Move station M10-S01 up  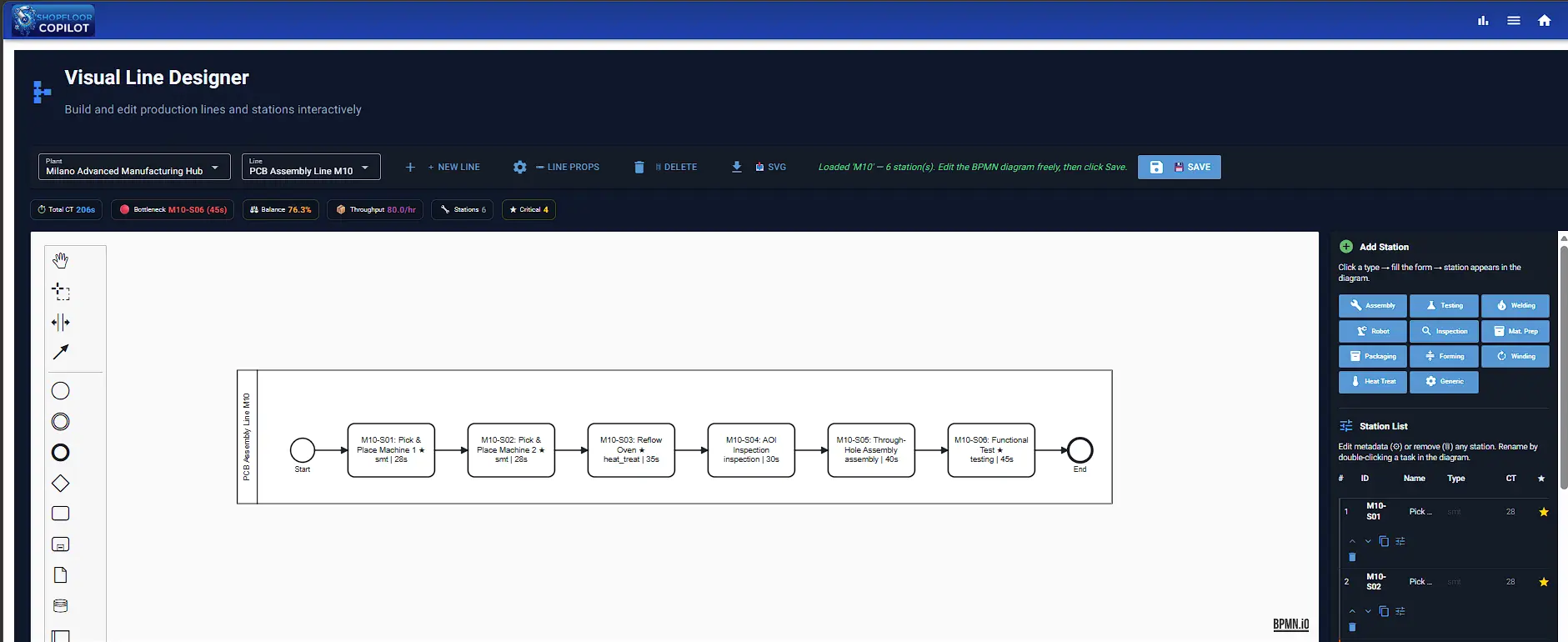1352,542
